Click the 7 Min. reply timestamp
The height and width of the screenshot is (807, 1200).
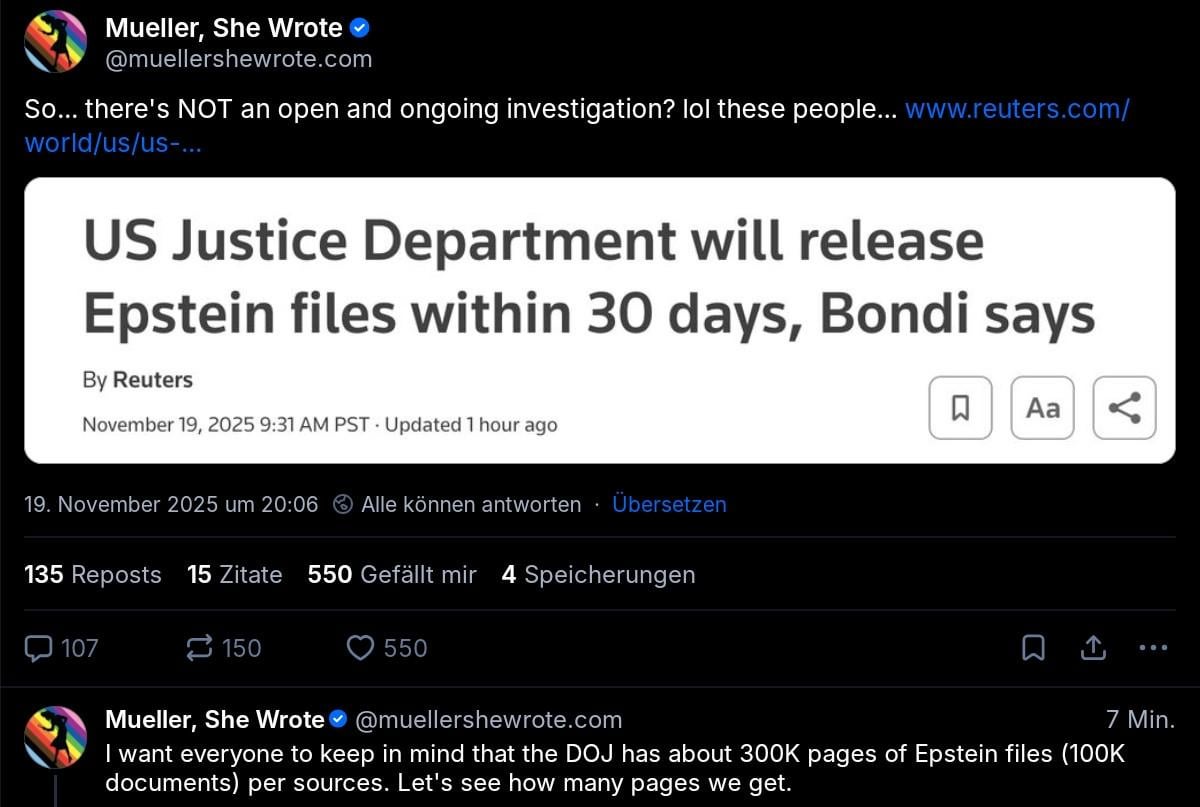(1140, 720)
